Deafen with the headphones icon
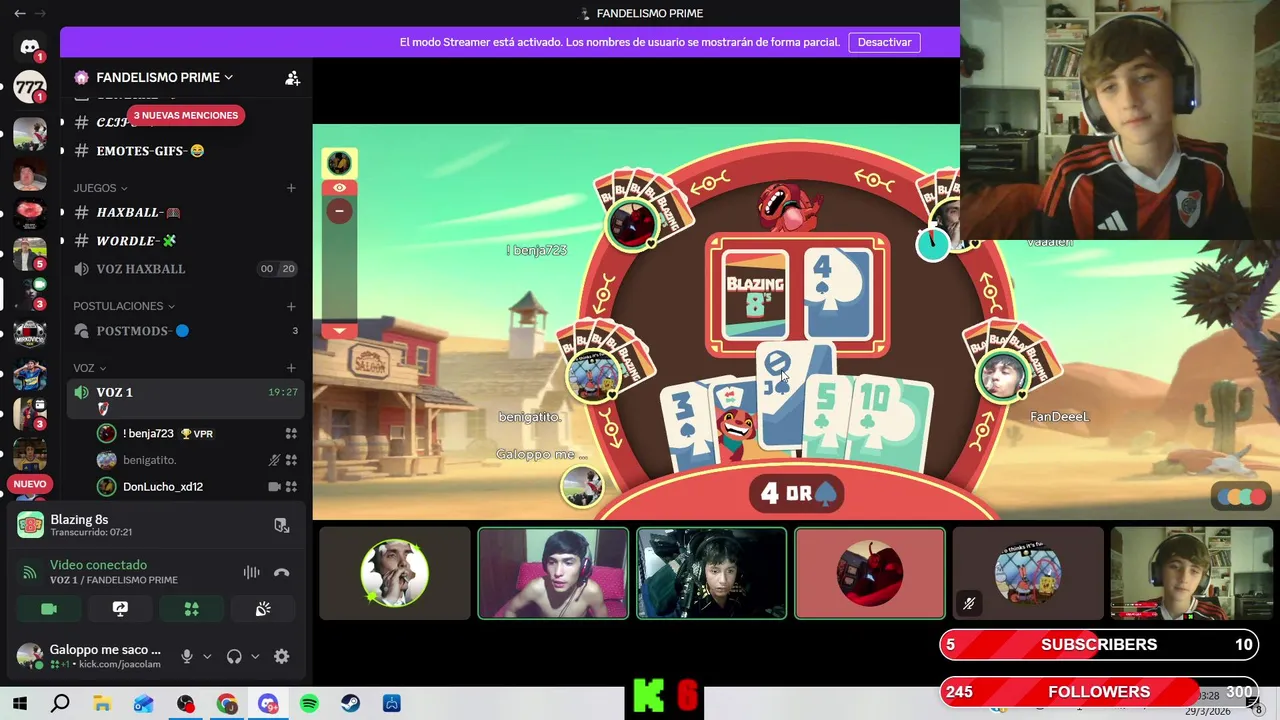 point(234,657)
